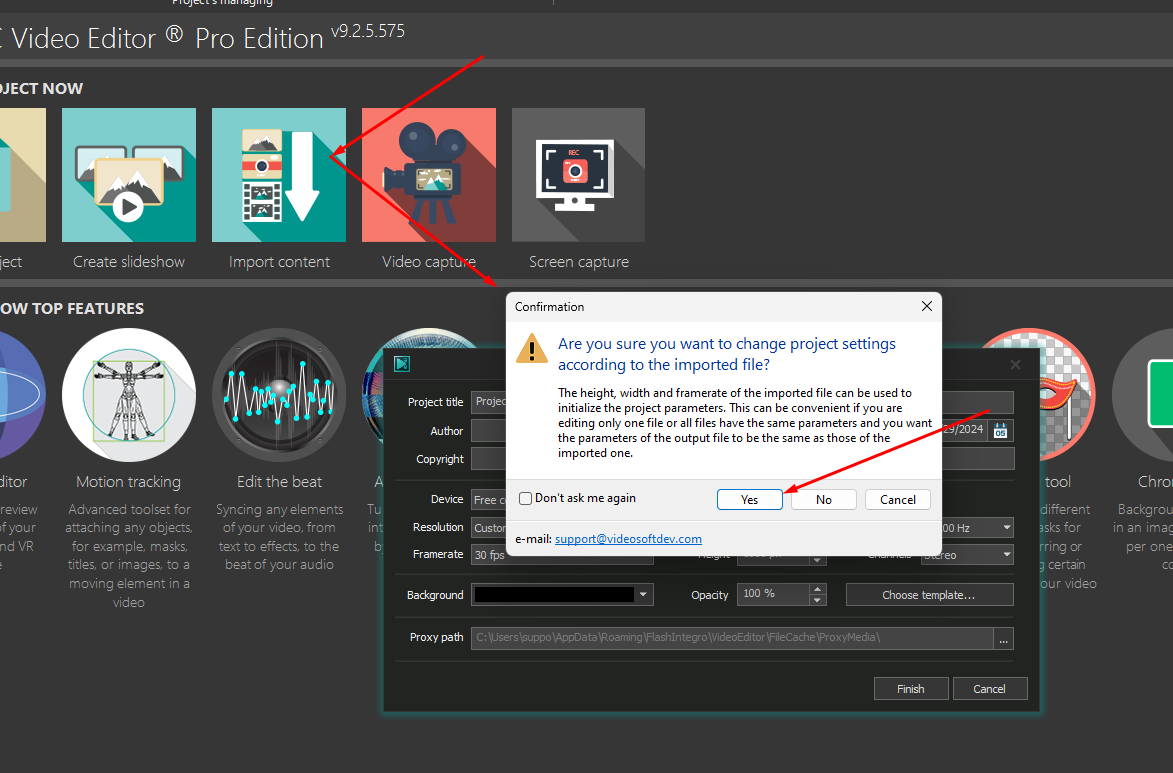Open the Stereo channels dropdown

967,555
